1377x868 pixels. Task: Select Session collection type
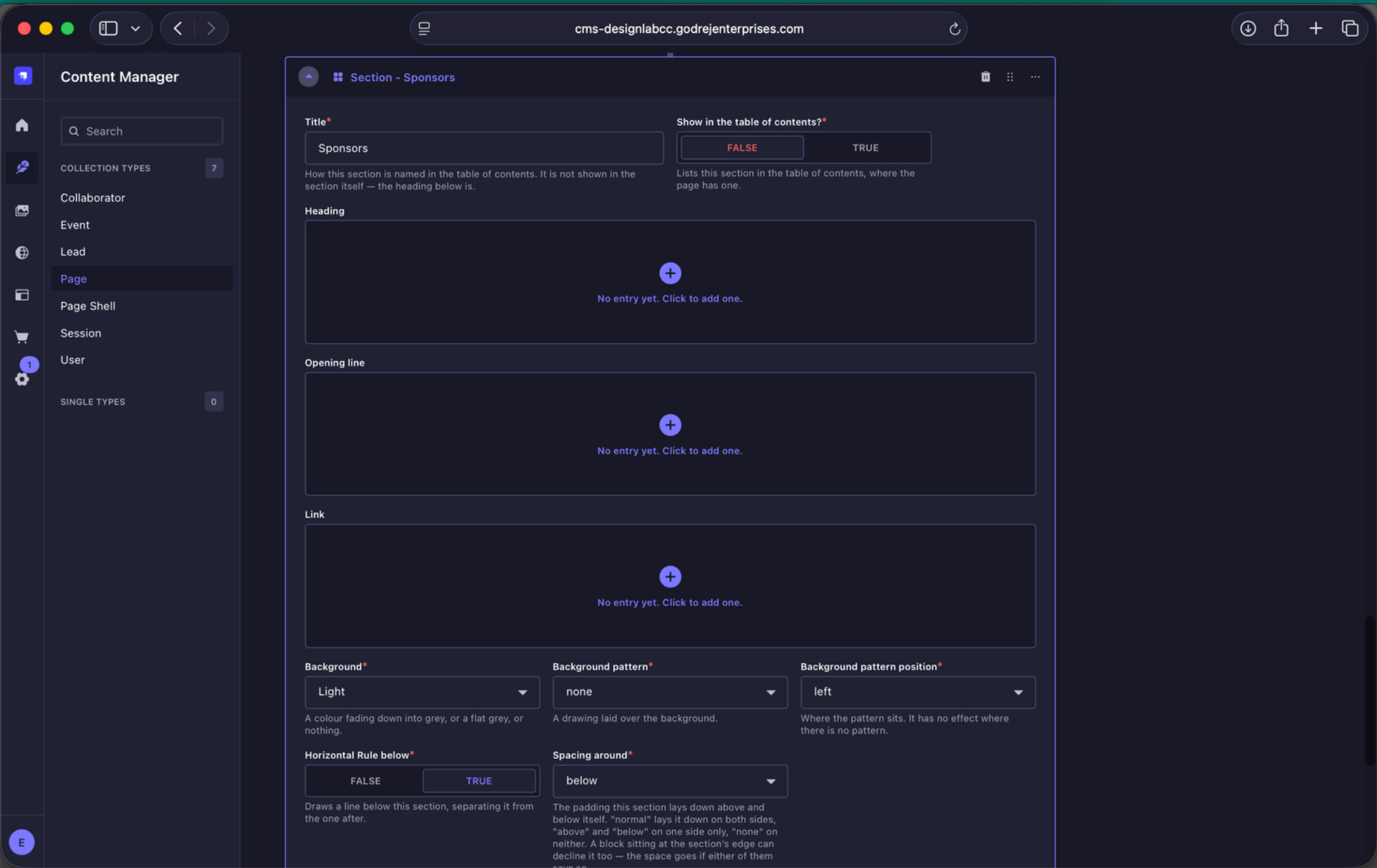tap(81, 333)
